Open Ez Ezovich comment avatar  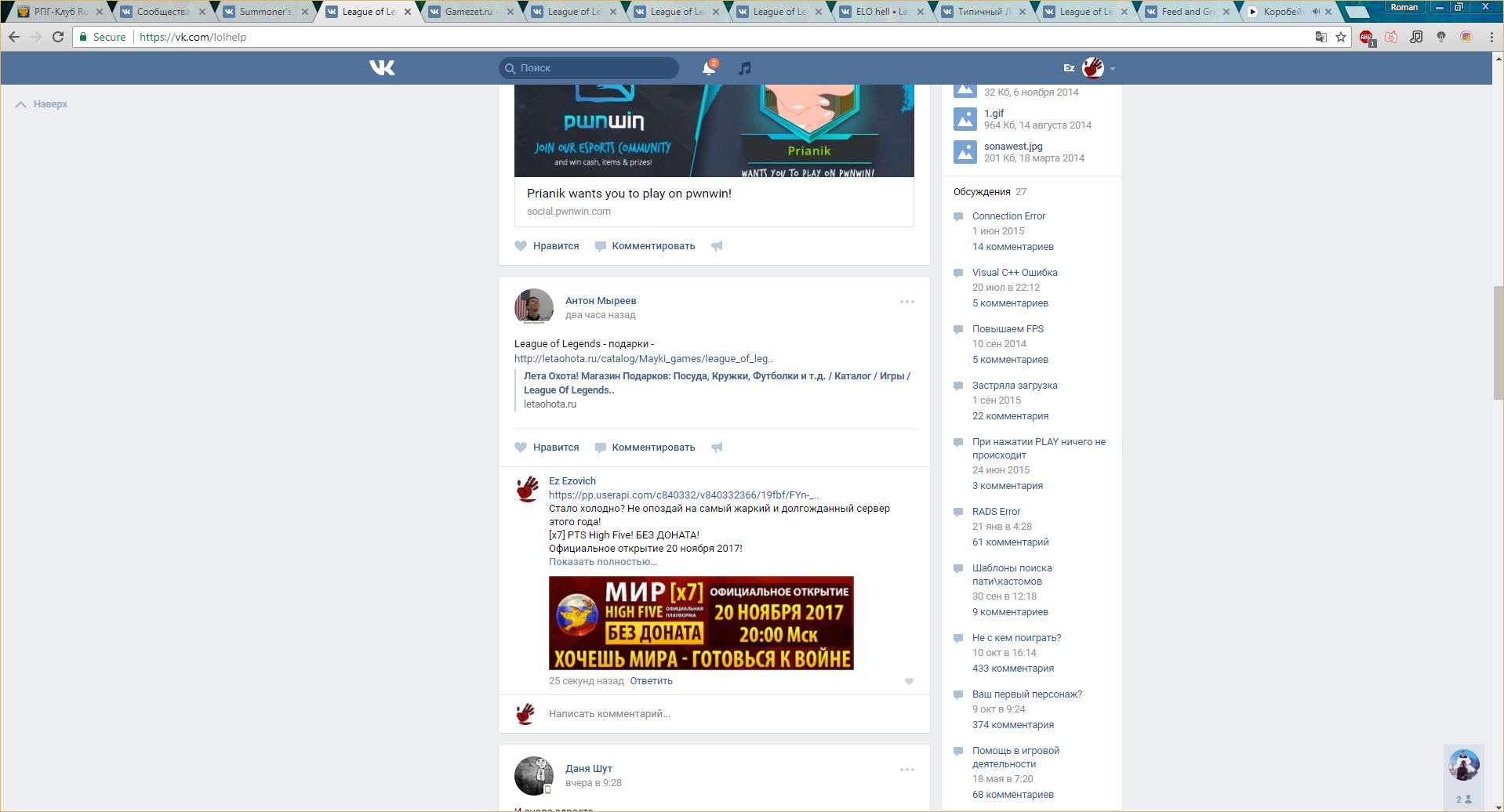(527, 489)
